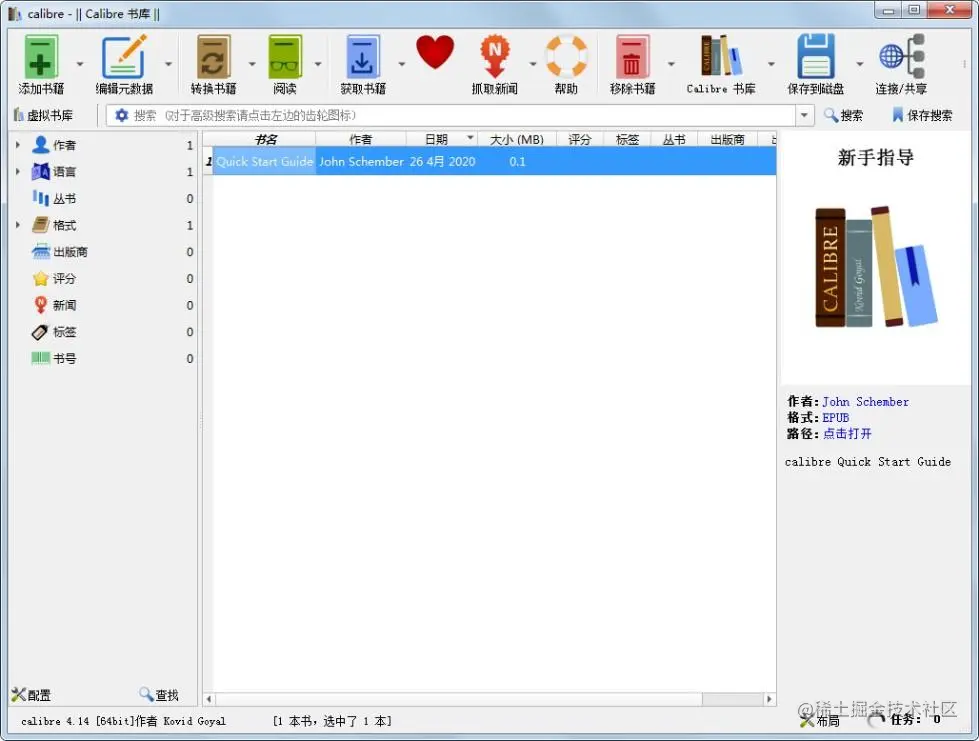The image size is (979, 741).
Task: Click the 布局 layout button
Action: coord(820,720)
